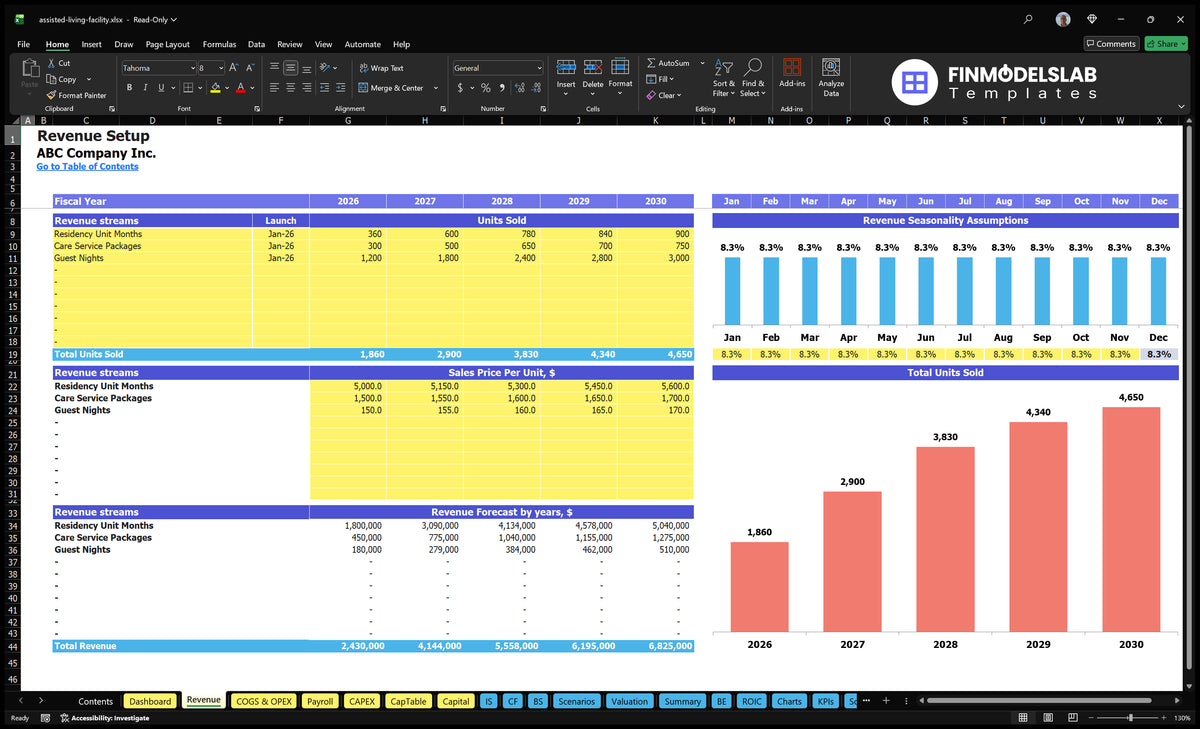Click the Copy icon in Clipboard
1200x729 pixels.
pyautogui.click(x=51, y=79)
